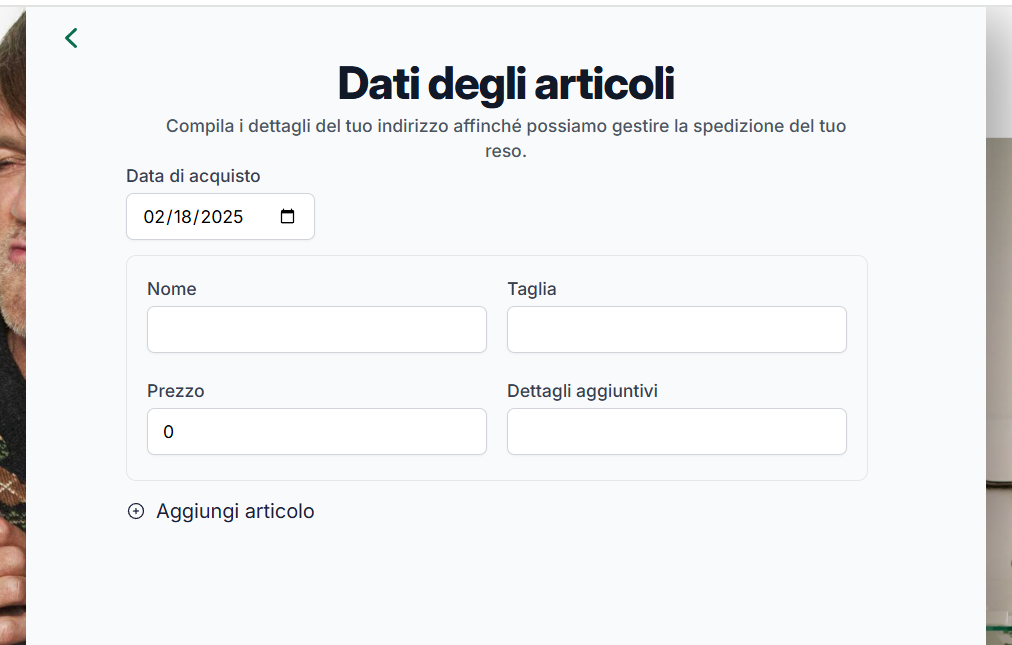The image size is (1012, 645).
Task: Select the month segment 02 in date
Action: (x=154, y=217)
